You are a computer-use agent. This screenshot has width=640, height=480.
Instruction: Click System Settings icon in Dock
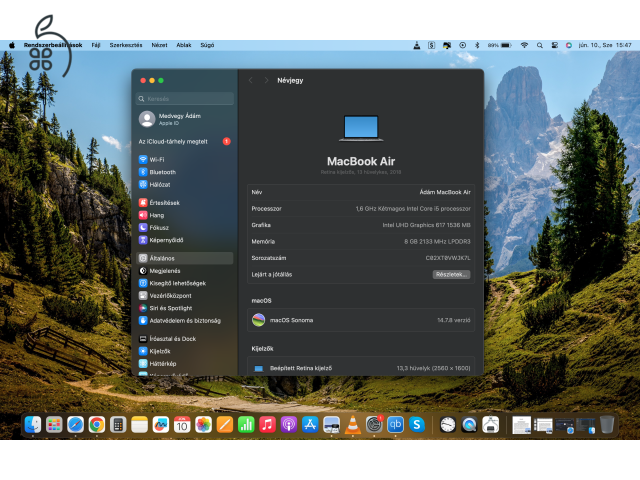pyautogui.click(x=374, y=425)
